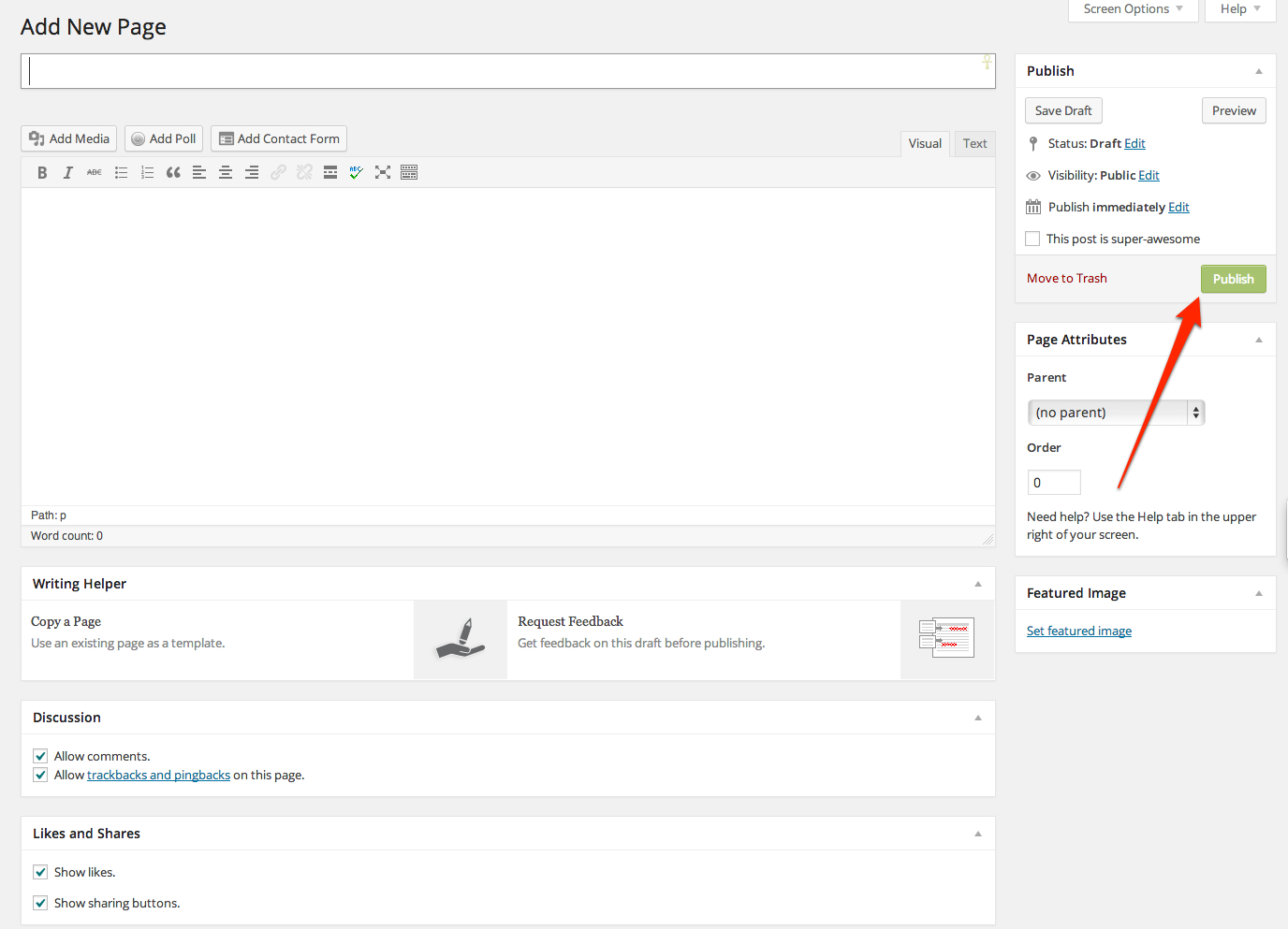Open the Parent page dropdown
This screenshot has height=929, width=1288.
(x=1116, y=413)
